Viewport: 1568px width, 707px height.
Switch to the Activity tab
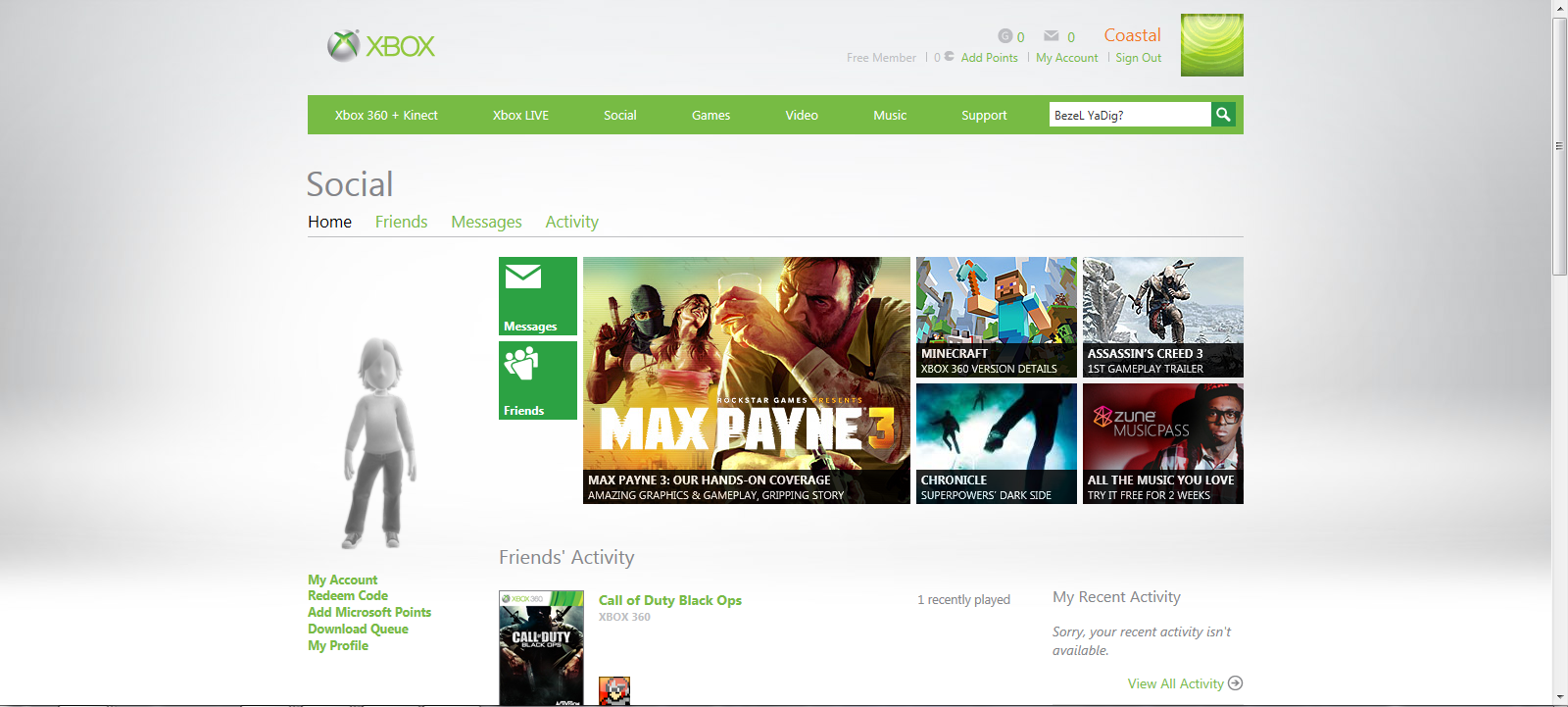coord(571,222)
